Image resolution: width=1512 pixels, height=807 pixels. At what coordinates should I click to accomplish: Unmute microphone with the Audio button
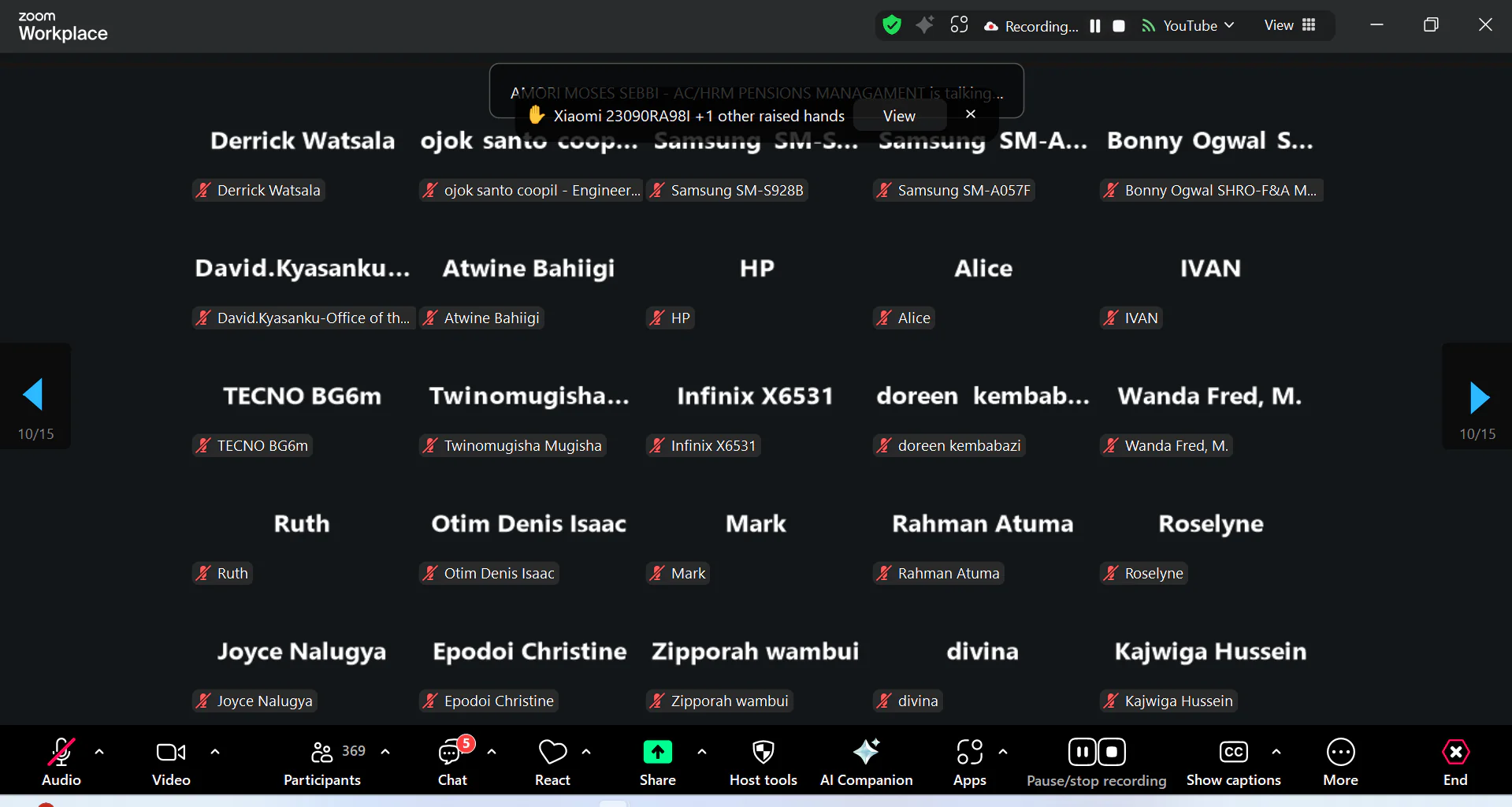[61, 761]
